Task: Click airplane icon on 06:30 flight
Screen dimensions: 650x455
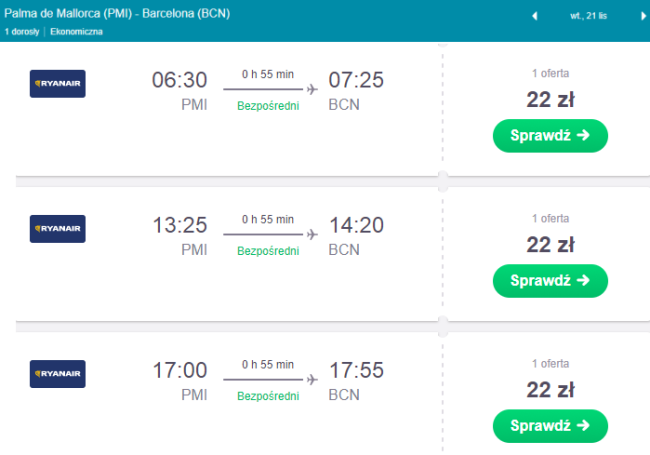Action: point(312,89)
